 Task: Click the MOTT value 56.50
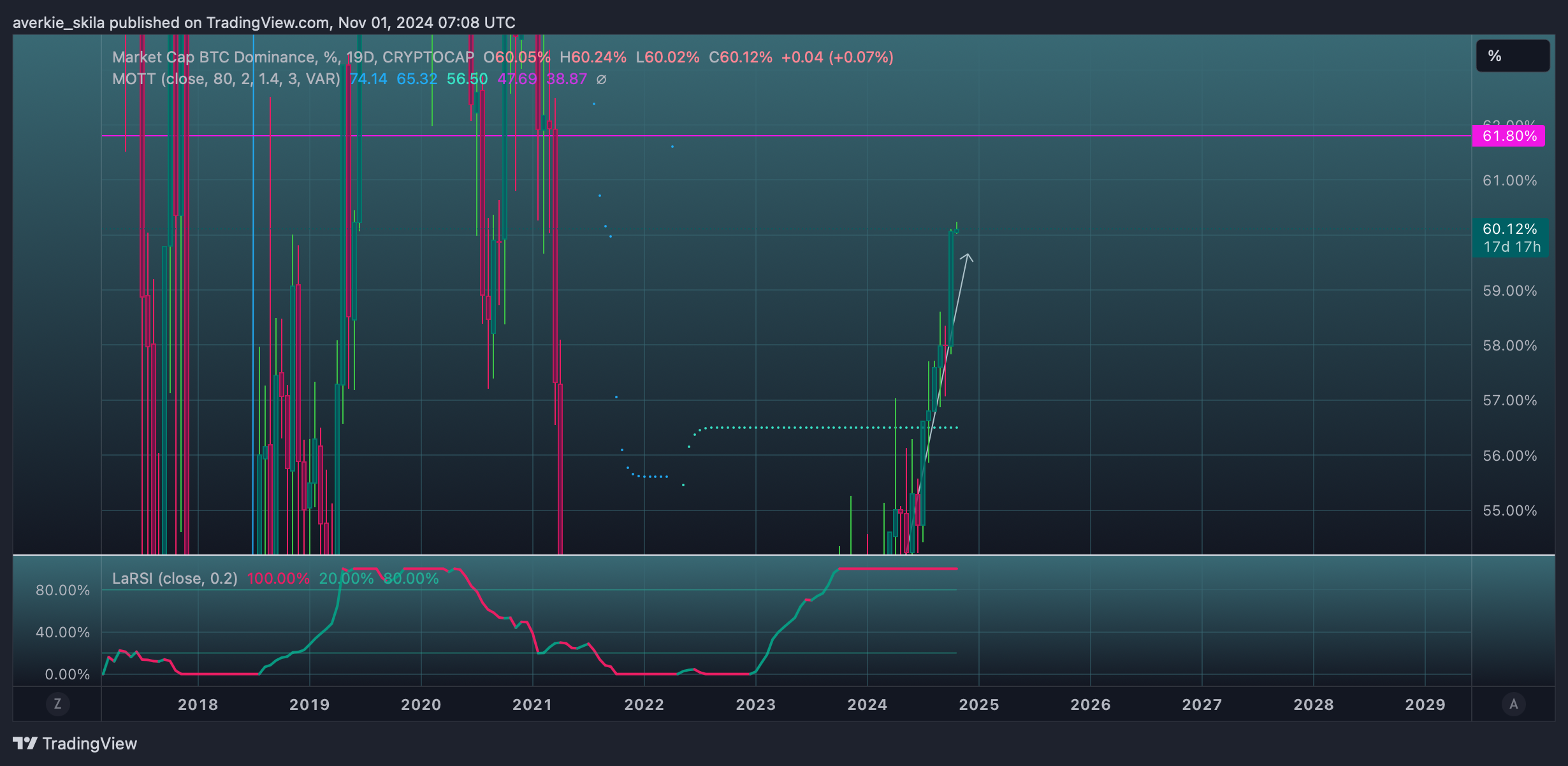tap(467, 79)
